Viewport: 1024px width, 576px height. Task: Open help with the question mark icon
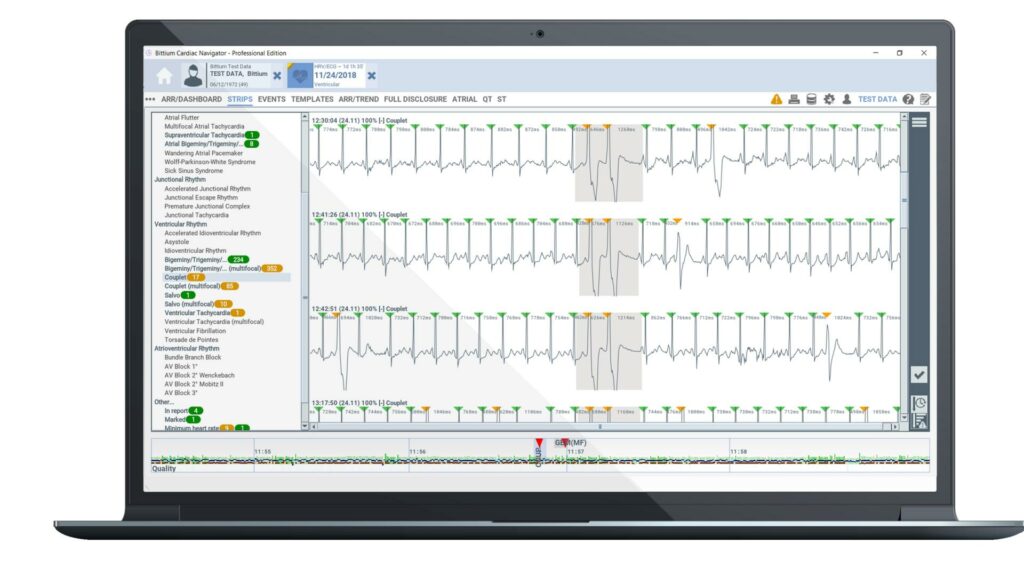coord(908,99)
